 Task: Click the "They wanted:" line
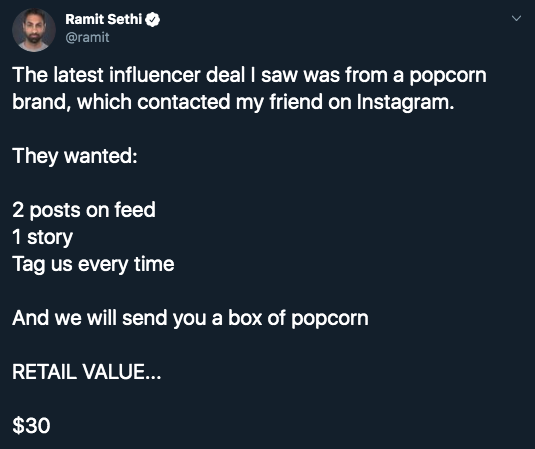point(75,156)
